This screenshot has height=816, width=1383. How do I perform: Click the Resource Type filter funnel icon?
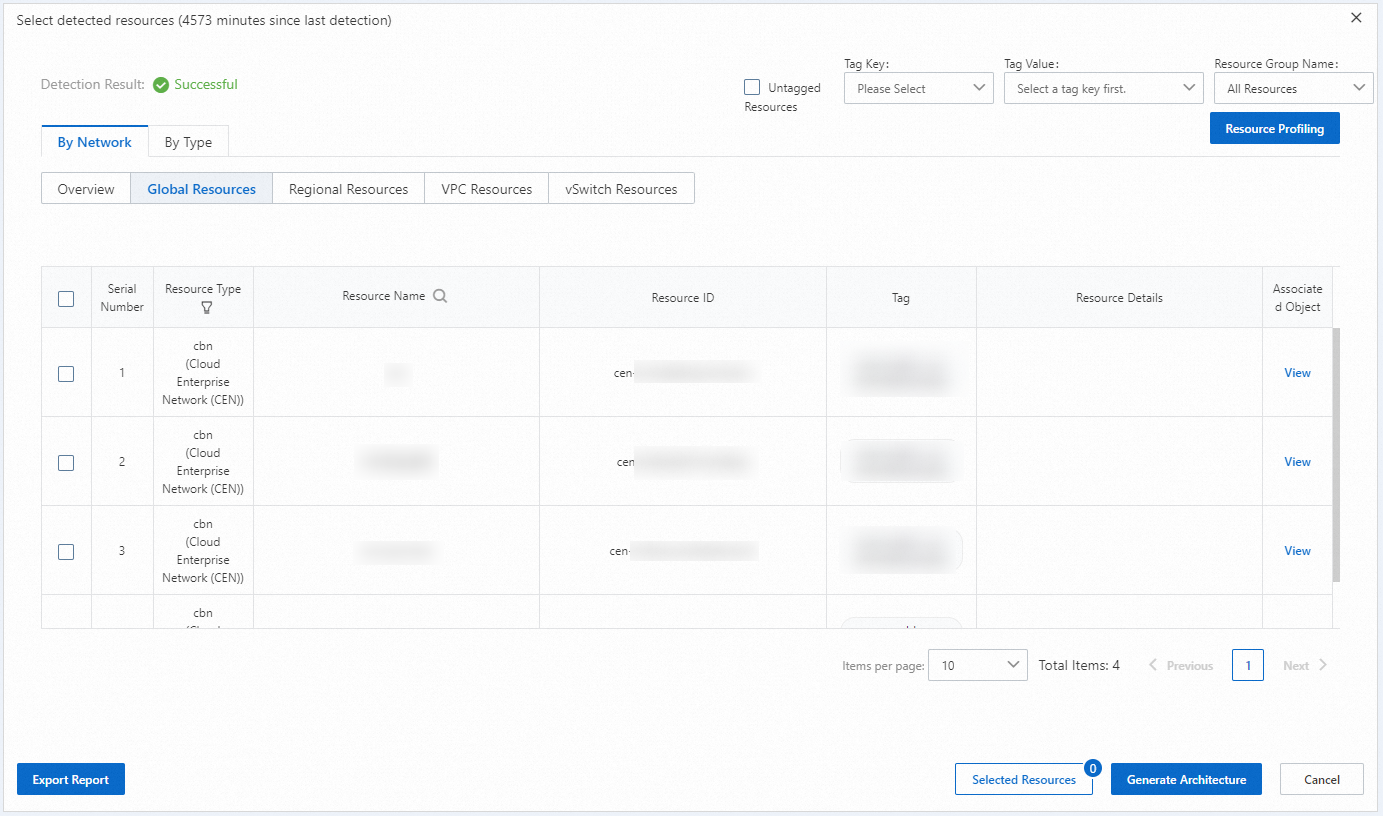207,307
